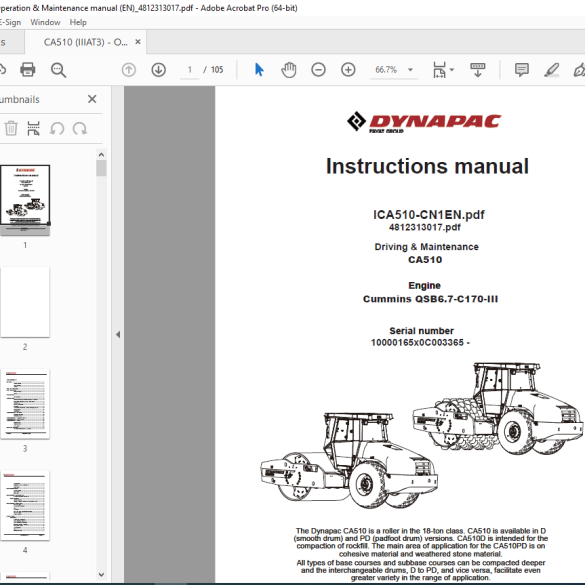This screenshot has width=585, height=585.
Task: Click the Sign pen icon
Action: tap(579, 70)
